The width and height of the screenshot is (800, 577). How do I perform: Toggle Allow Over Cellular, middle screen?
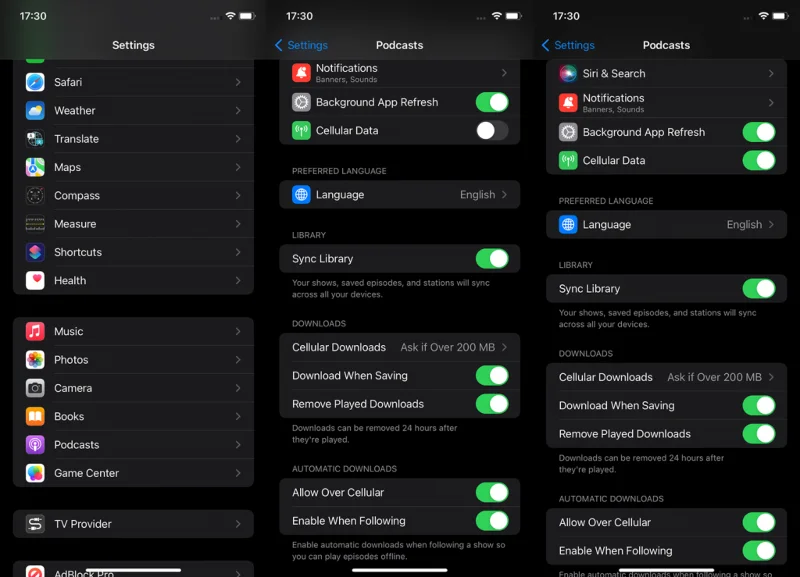tap(492, 492)
